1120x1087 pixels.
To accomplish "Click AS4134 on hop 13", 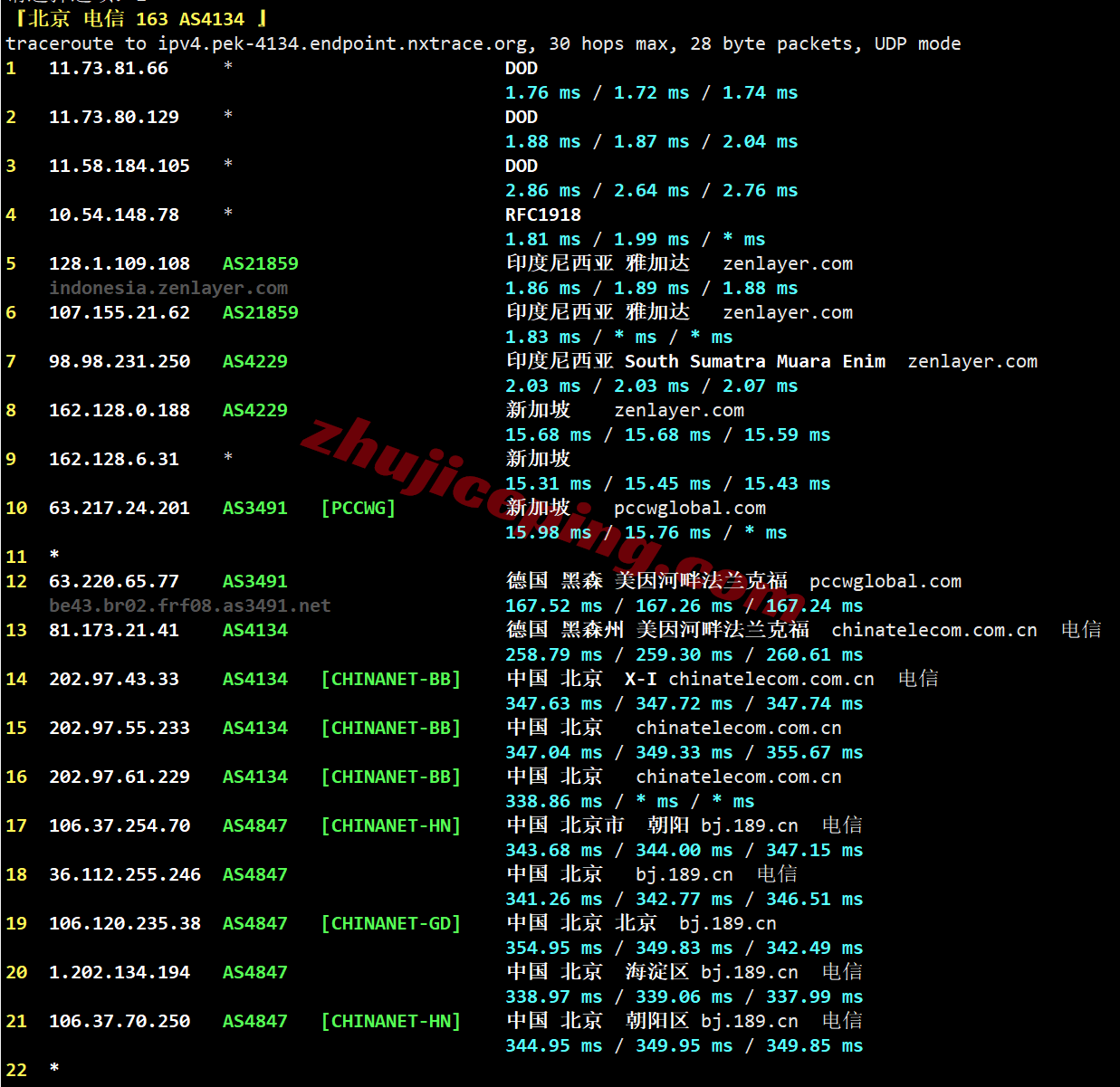I will (x=255, y=630).
